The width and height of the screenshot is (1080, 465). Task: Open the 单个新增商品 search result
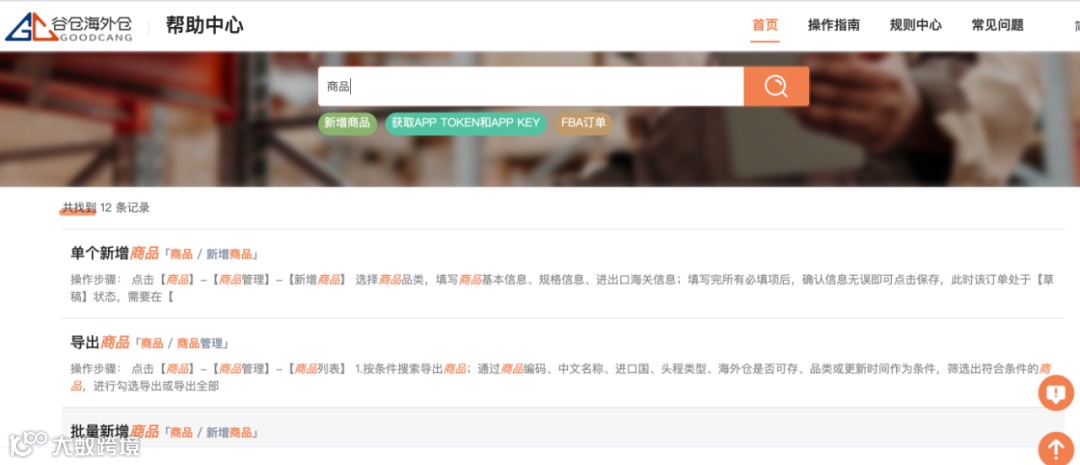(114, 253)
